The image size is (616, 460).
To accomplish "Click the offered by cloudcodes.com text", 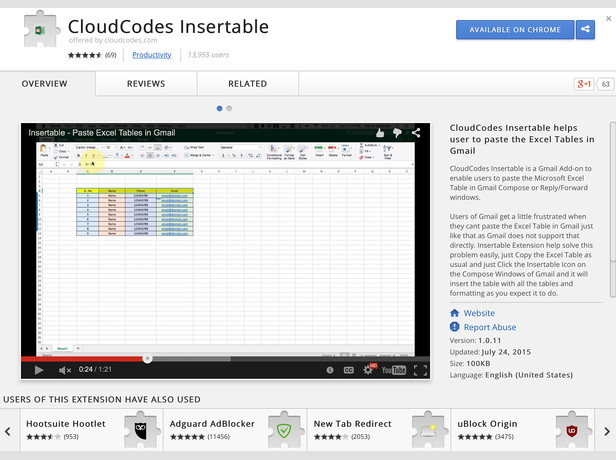I will tap(113, 40).
